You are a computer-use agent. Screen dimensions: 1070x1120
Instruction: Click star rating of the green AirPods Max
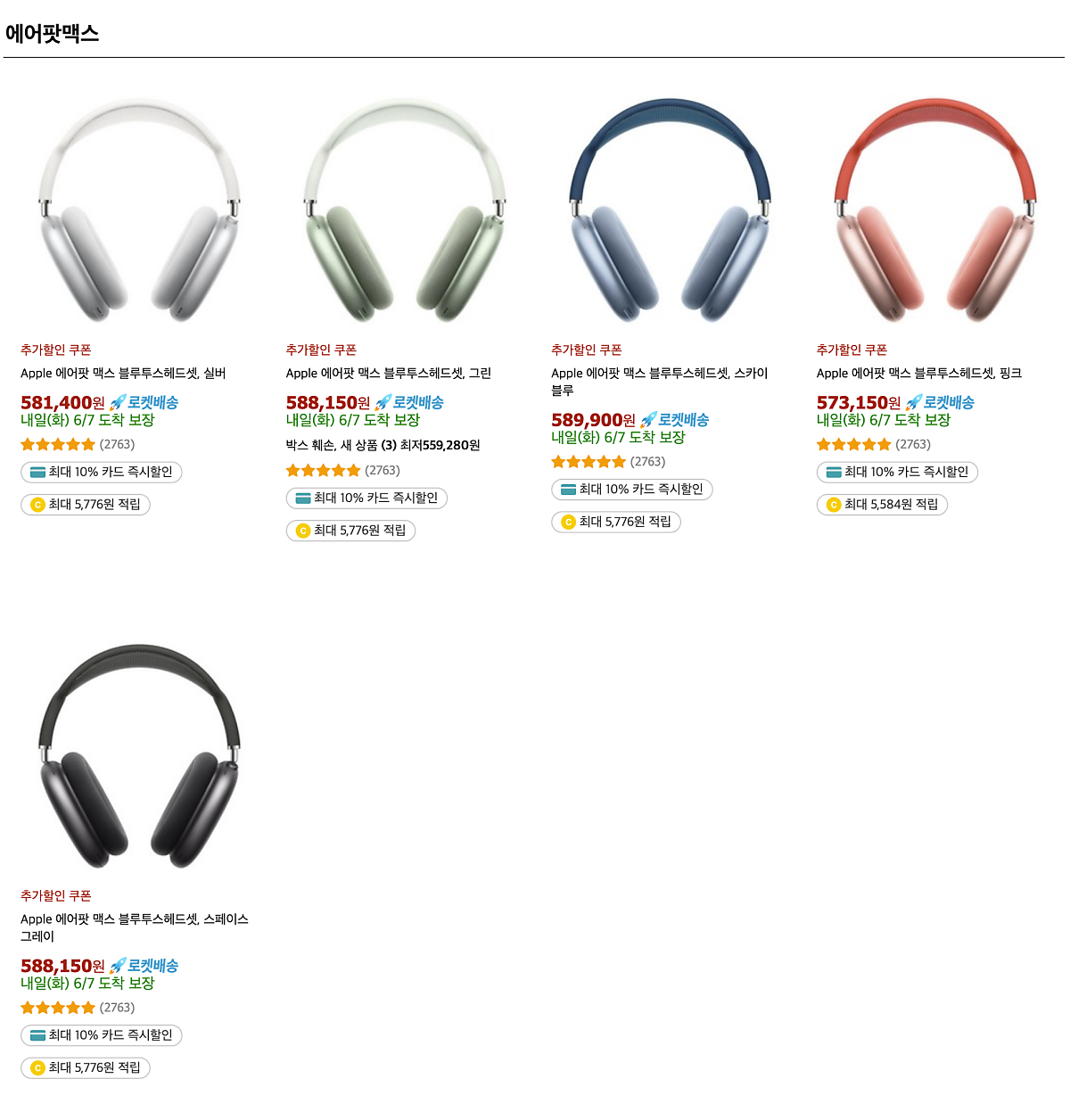324,471
